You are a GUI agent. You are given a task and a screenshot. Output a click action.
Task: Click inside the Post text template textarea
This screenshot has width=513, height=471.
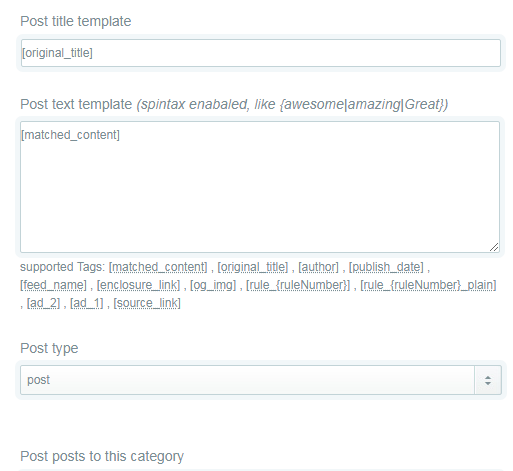click(x=260, y=187)
